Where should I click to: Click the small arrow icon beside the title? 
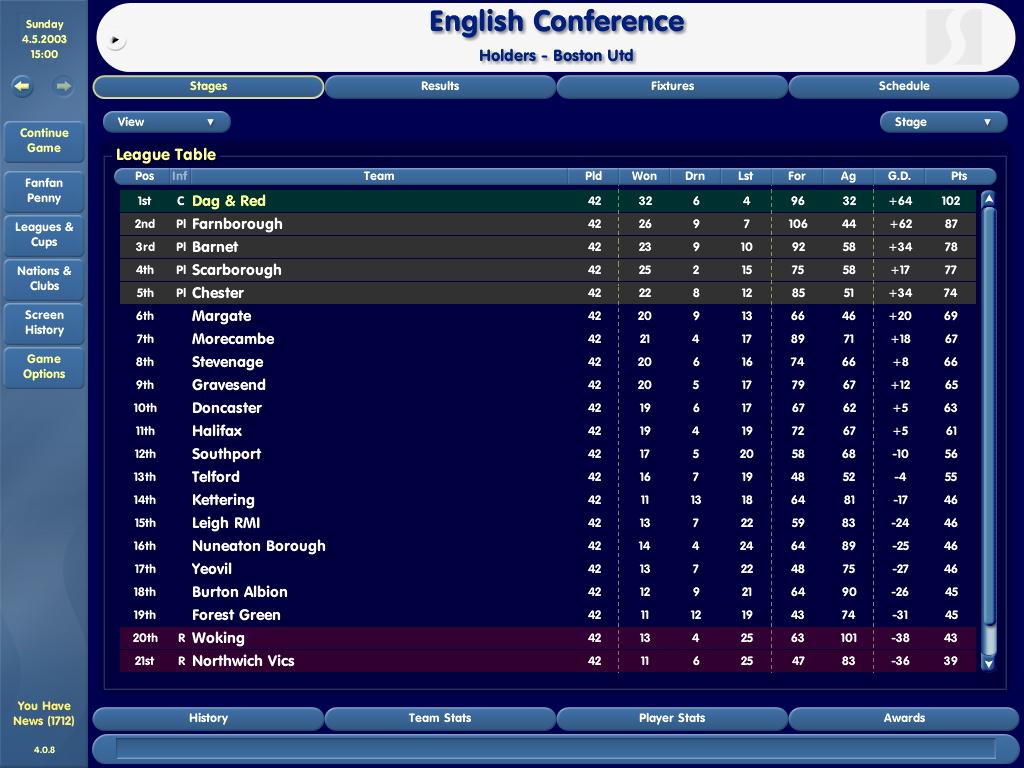click(x=116, y=41)
